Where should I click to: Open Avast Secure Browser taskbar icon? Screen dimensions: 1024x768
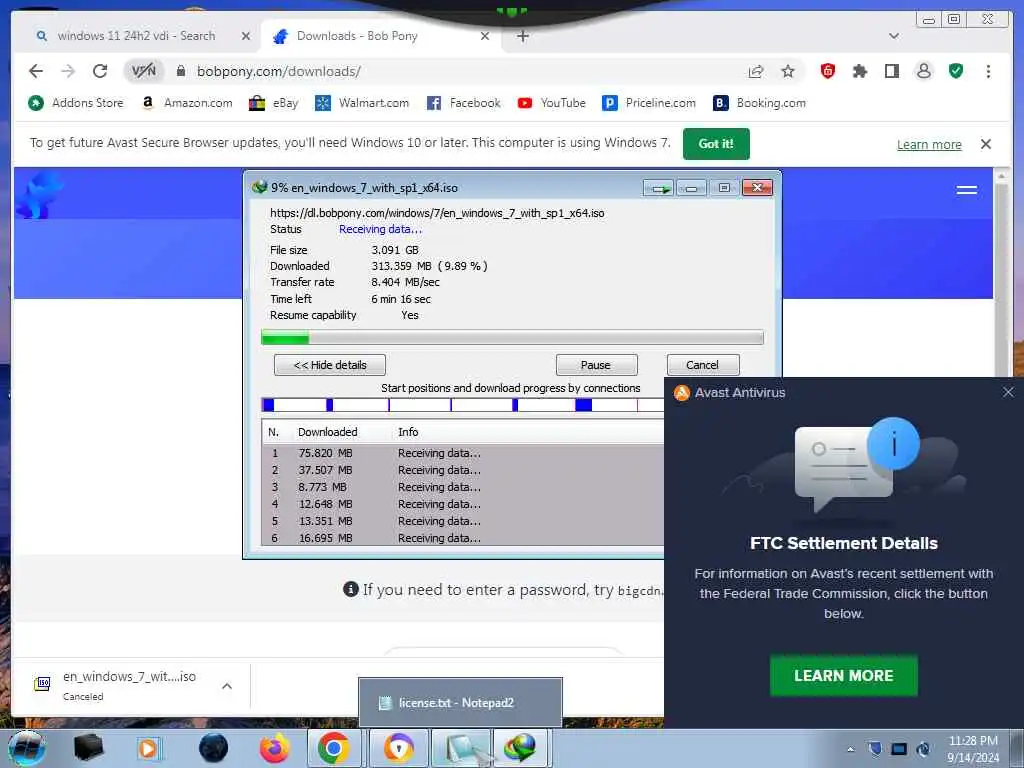pyautogui.click(x=398, y=748)
